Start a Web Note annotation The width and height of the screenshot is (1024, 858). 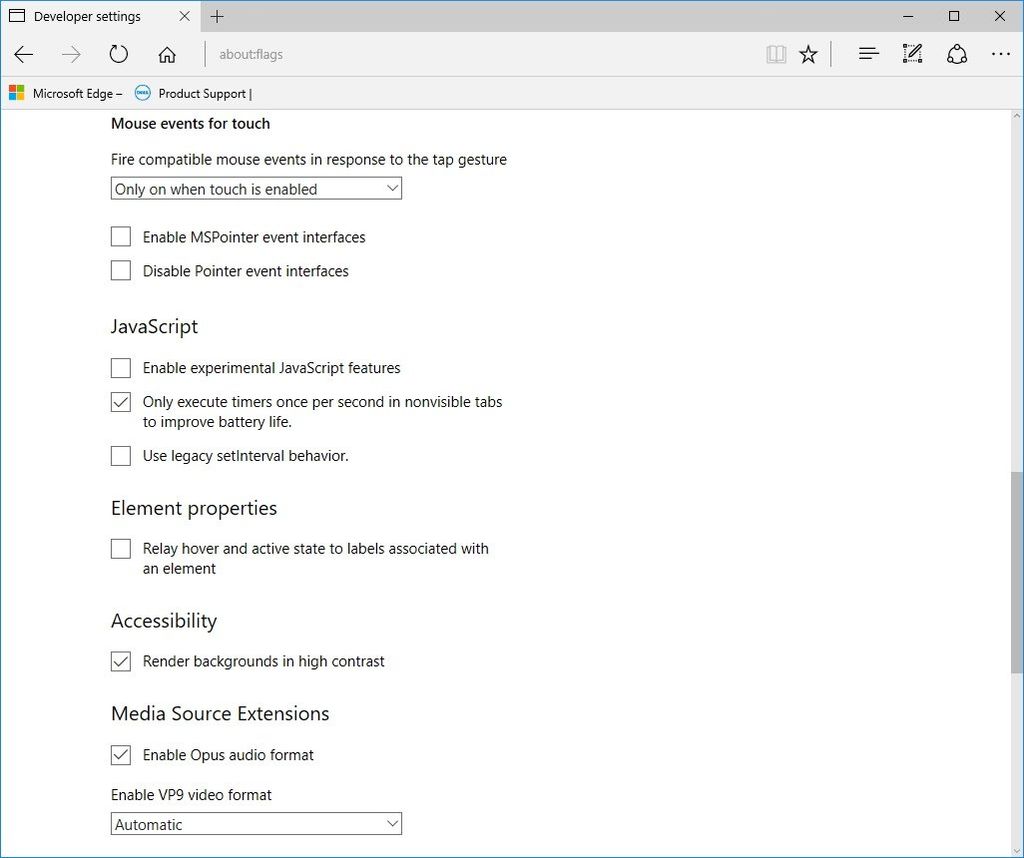(912, 54)
